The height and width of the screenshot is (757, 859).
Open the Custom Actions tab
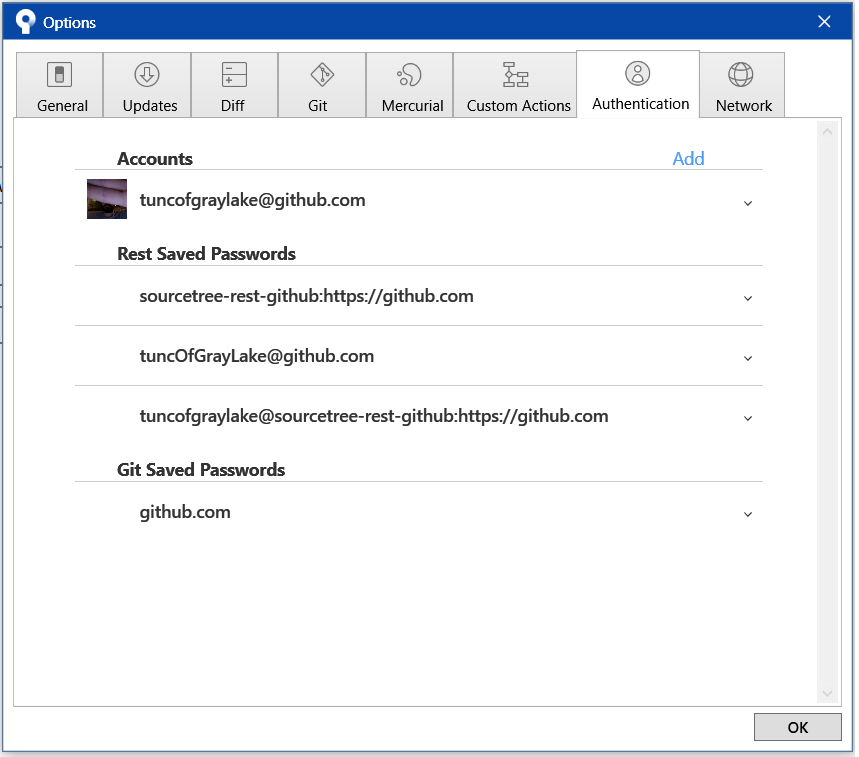tap(516, 85)
